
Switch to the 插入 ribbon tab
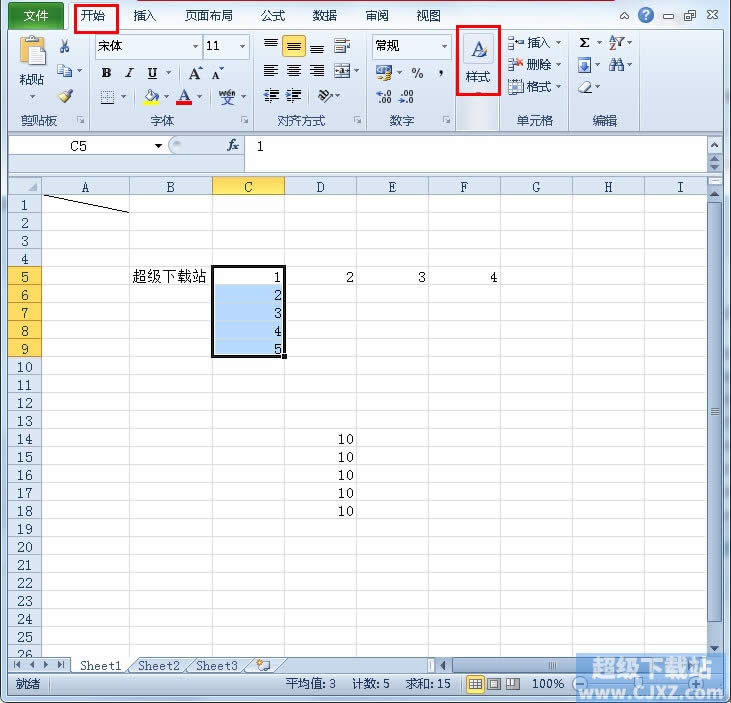tap(145, 16)
